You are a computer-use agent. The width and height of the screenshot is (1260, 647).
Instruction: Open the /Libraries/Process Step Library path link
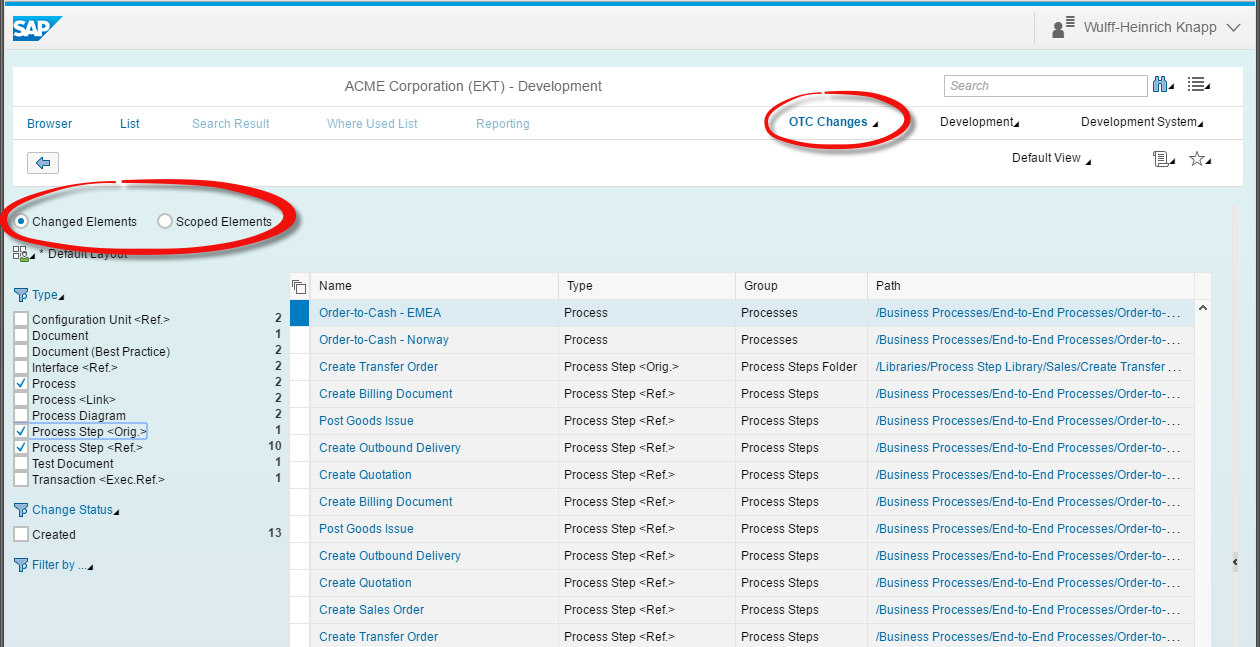click(x=1029, y=367)
